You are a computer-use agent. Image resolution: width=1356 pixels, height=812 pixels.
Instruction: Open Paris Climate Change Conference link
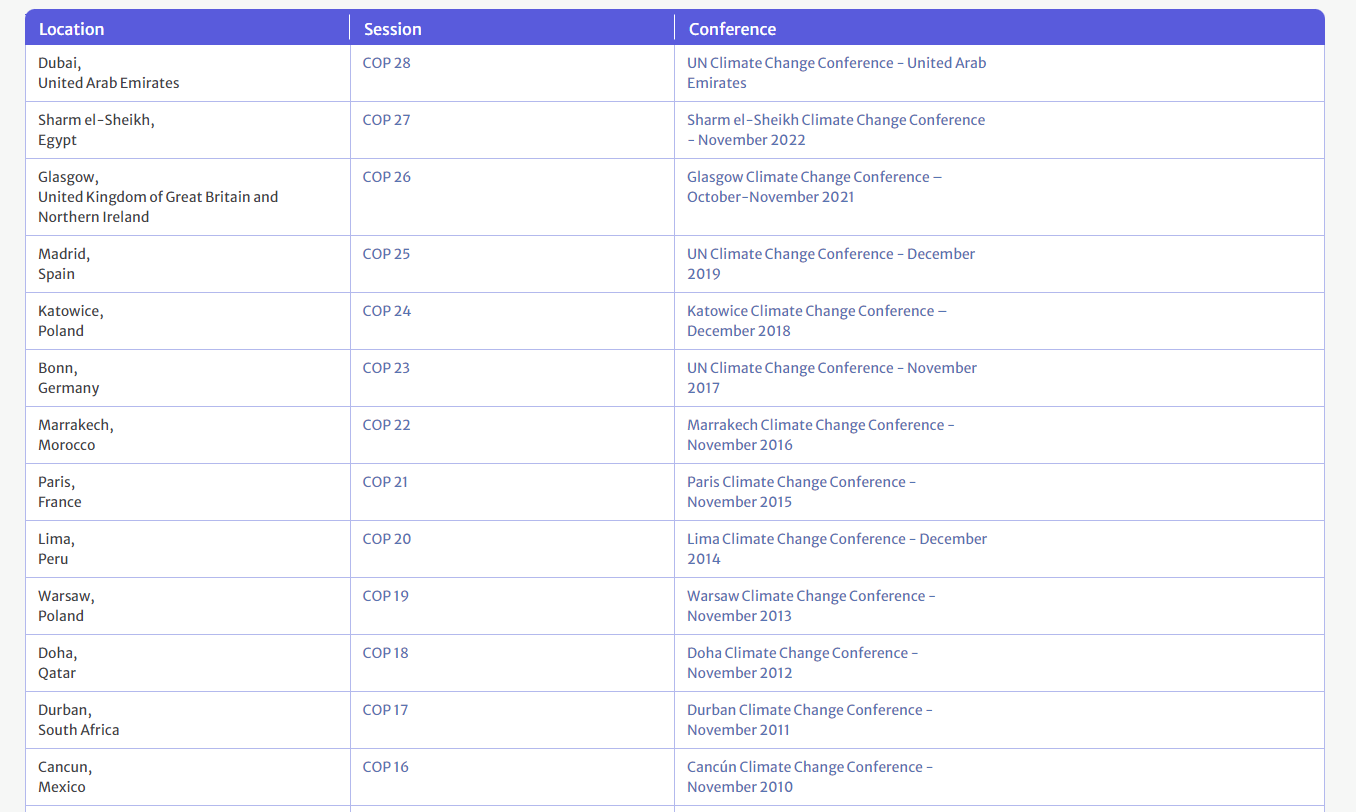click(x=802, y=492)
